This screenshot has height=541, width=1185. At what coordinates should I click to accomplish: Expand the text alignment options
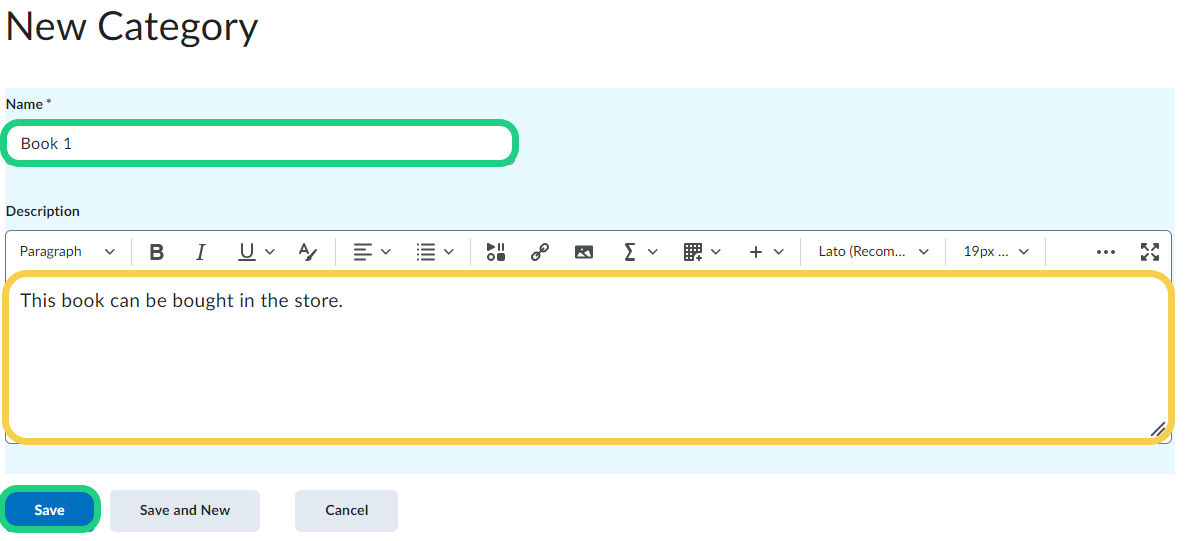(x=372, y=252)
